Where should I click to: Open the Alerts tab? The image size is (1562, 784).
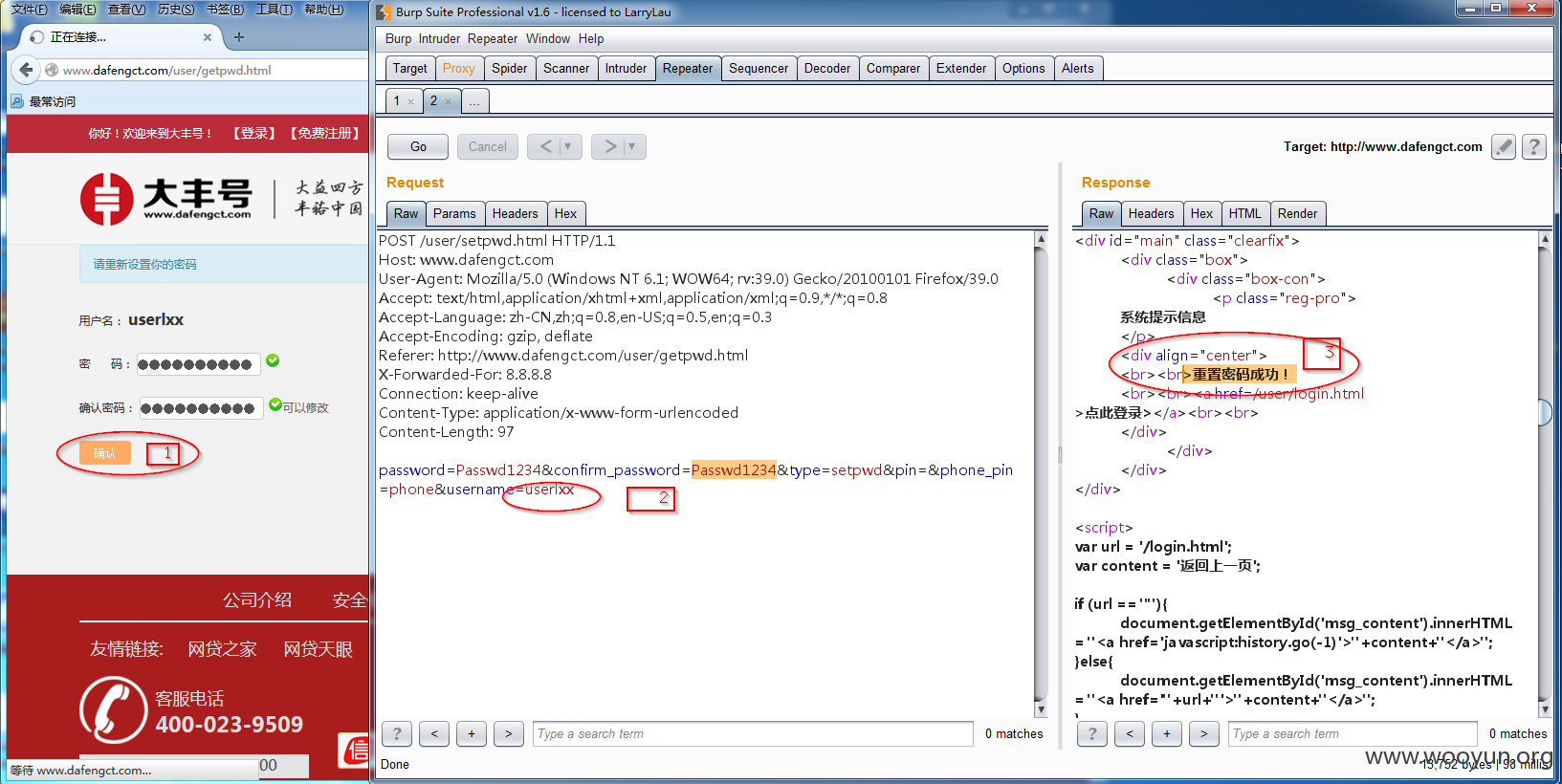[1078, 68]
